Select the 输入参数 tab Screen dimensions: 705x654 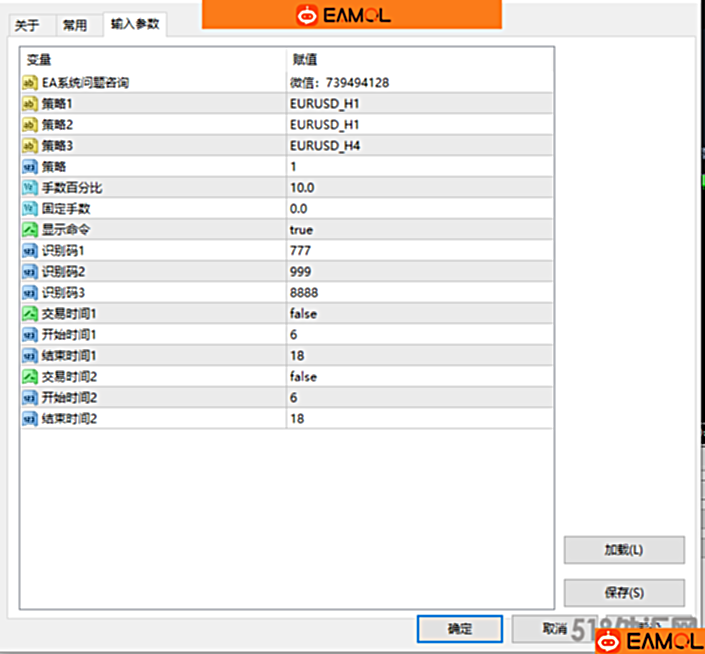[134, 23]
